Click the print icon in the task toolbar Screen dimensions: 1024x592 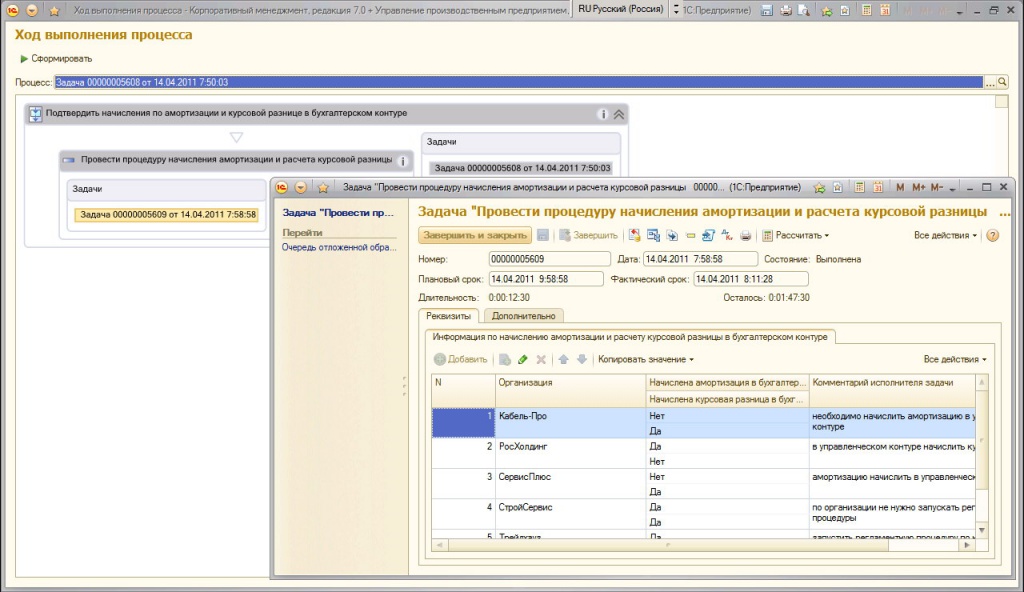pos(746,235)
